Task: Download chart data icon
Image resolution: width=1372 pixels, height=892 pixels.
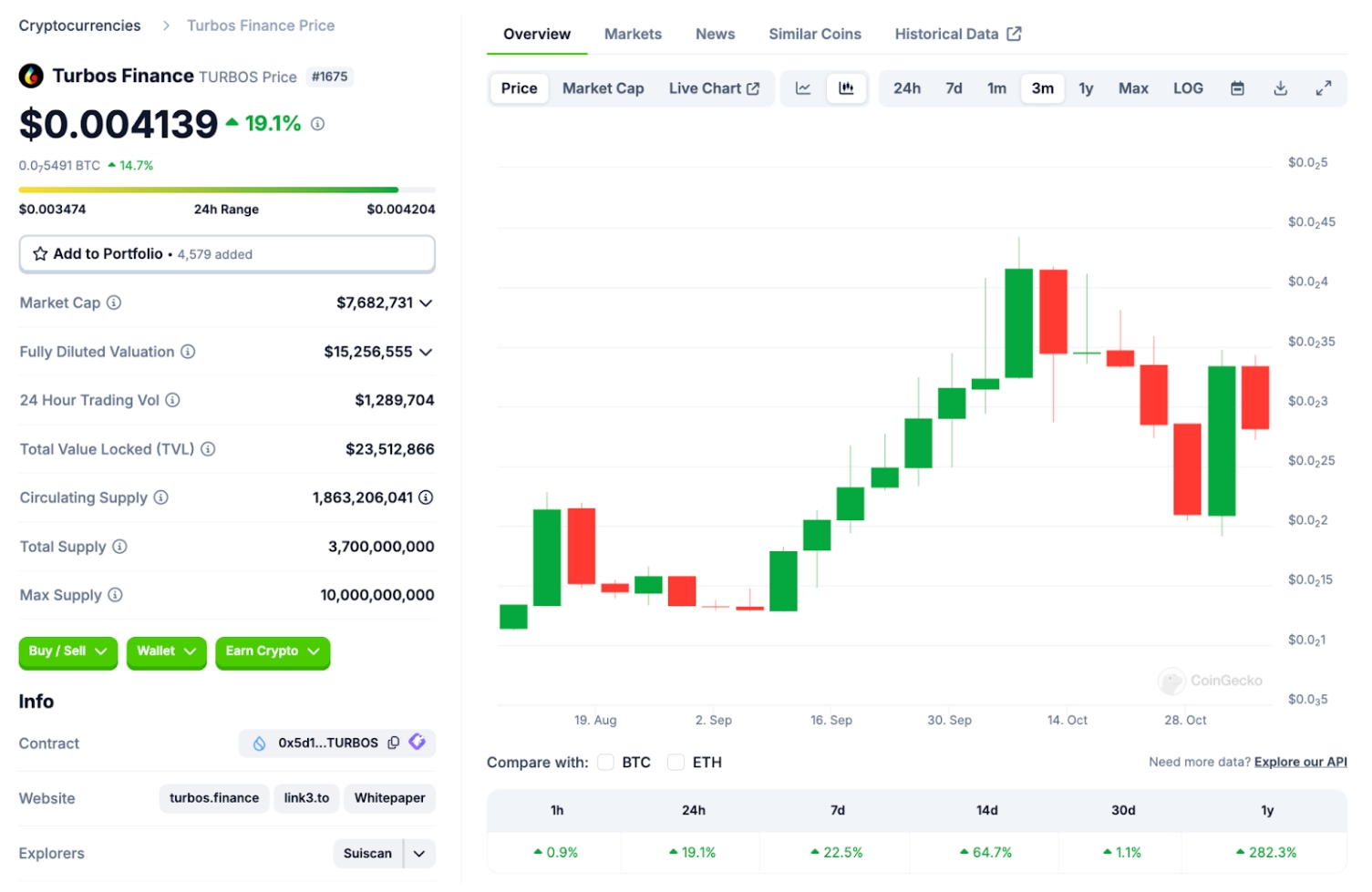Action: pos(1280,88)
